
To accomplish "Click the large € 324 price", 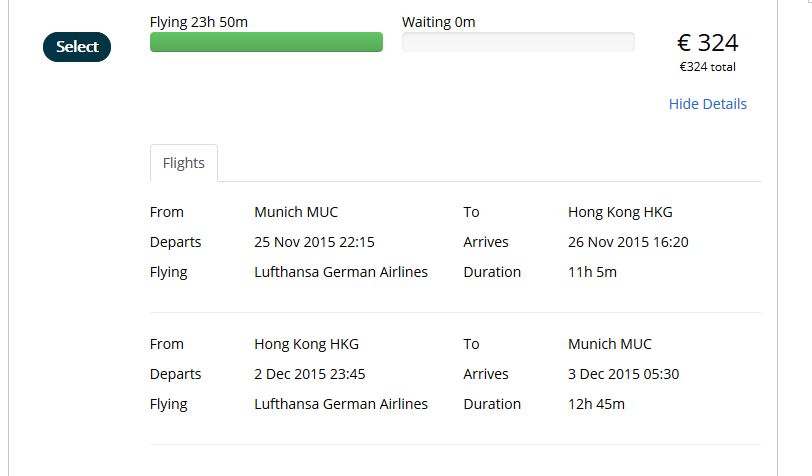I will [x=707, y=43].
